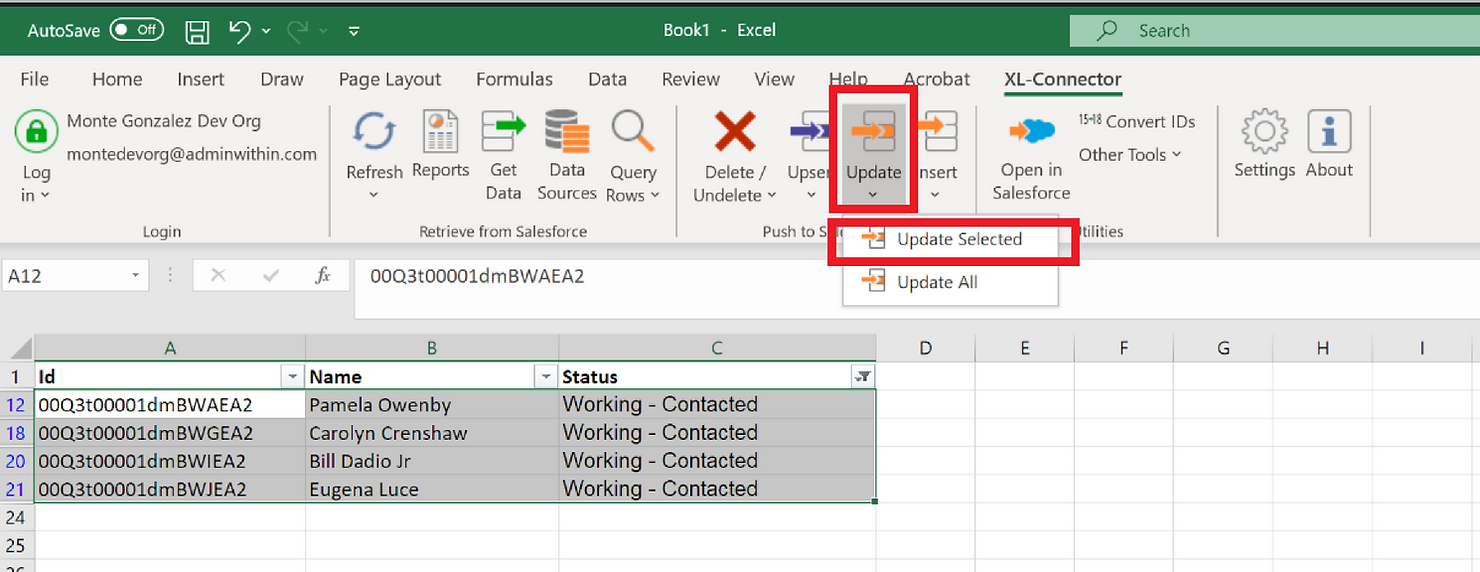This screenshot has width=1480, height=572.
Task: Click the Data Sources database icon
Action: pos(567,132)
